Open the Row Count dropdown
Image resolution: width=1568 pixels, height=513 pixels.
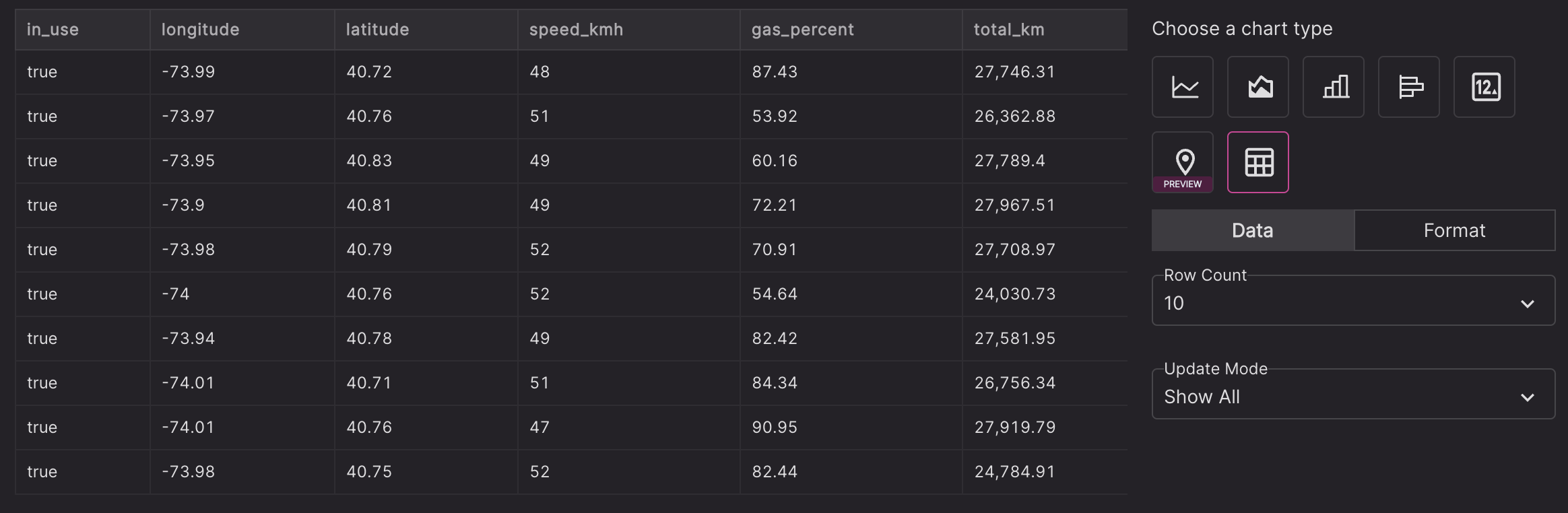1340,302
